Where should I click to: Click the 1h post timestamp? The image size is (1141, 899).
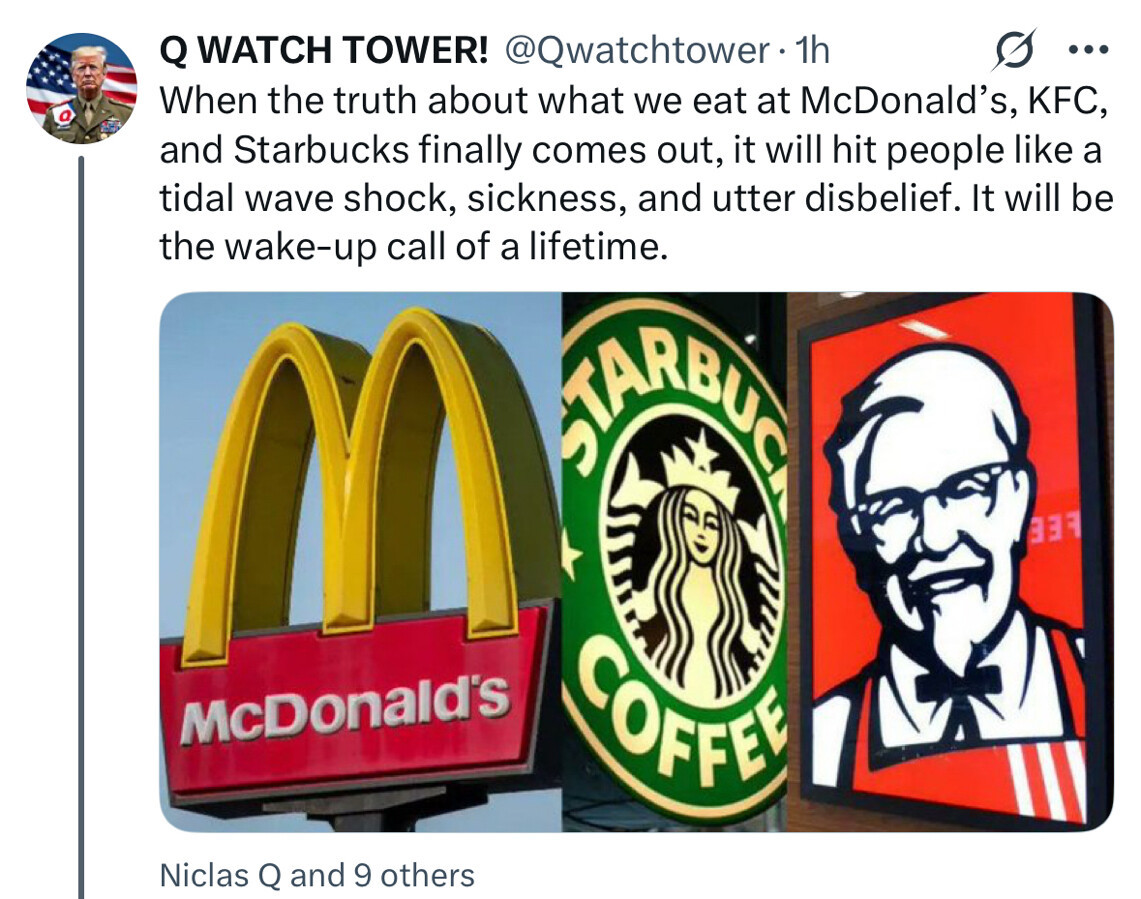[x=813, y=50]
